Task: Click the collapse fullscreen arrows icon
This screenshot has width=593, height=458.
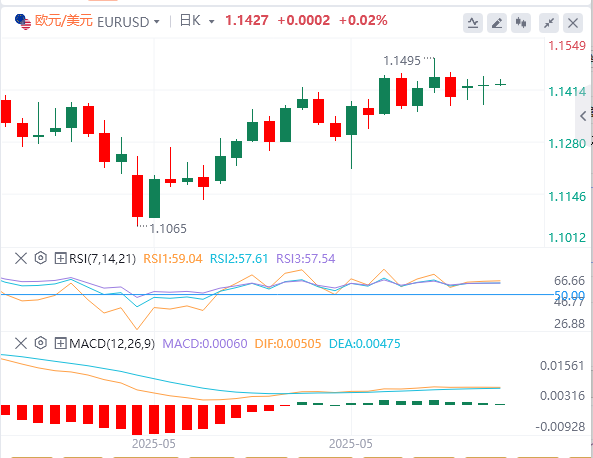Action: coord(549,23)
